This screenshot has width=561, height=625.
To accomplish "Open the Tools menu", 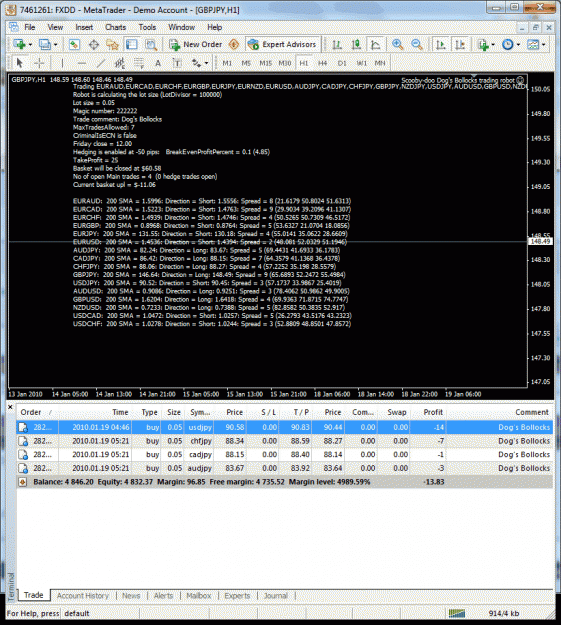I will click(x=147, y=27).
